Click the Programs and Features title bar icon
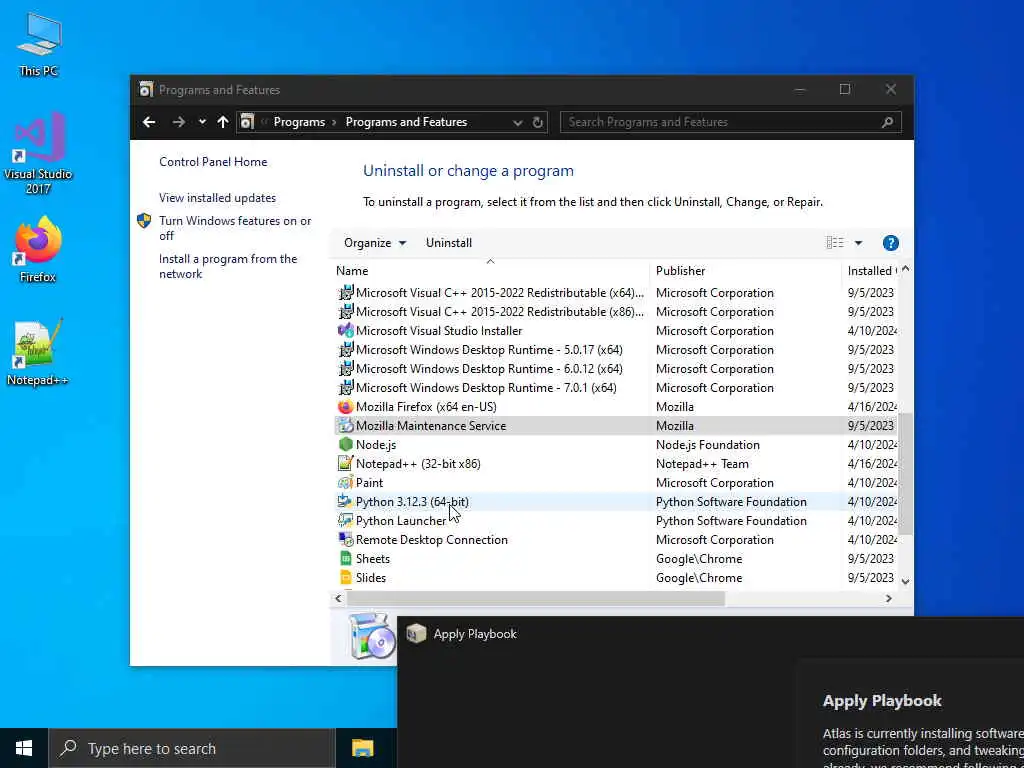This screenshot has width=1024, height=768. coord(146,89)
